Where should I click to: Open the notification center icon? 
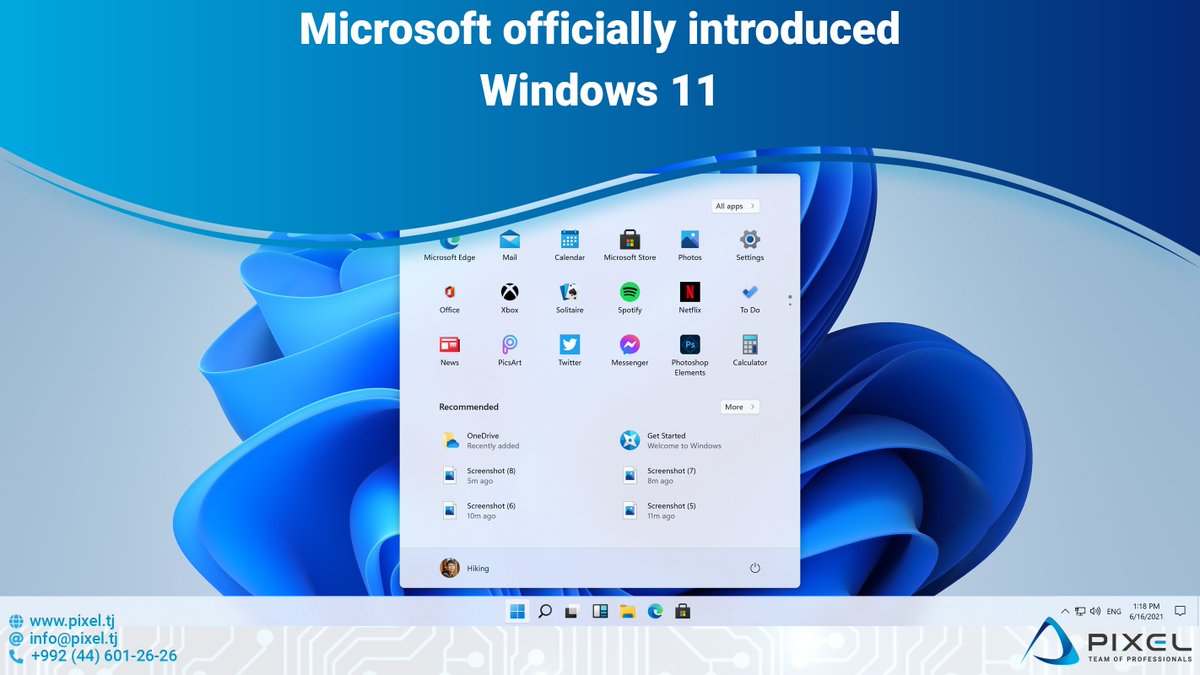pyautogui.click(x=1180, y=611)
